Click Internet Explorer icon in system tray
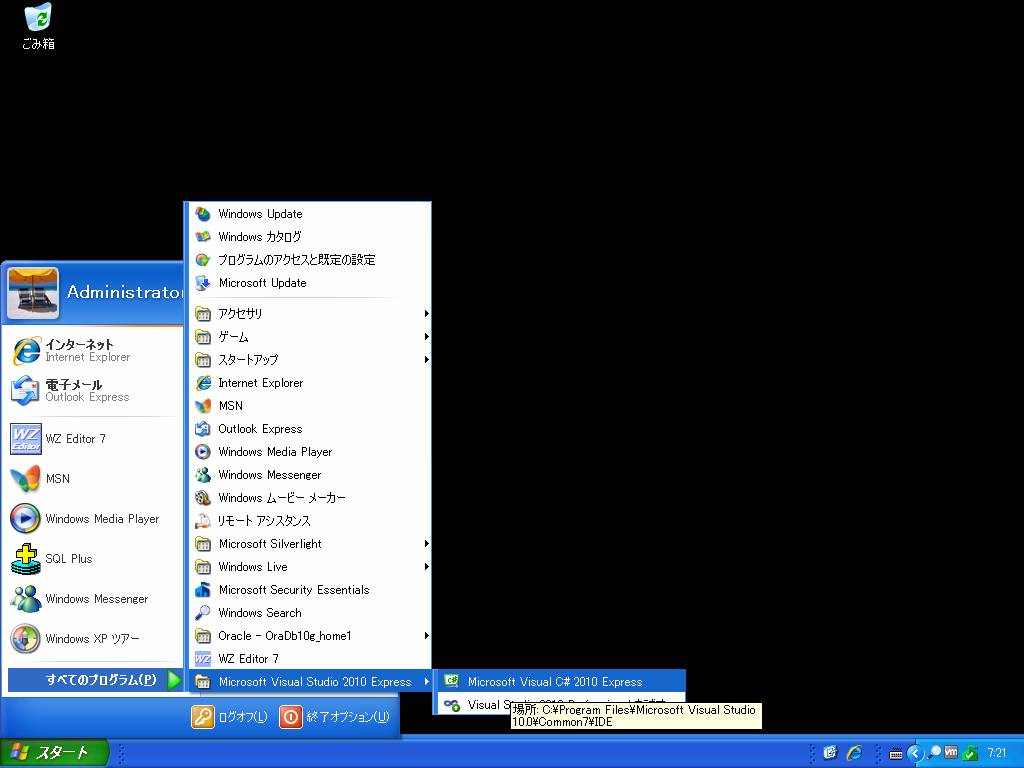The width and height of the screenshot is (1024, 768). 854,753
